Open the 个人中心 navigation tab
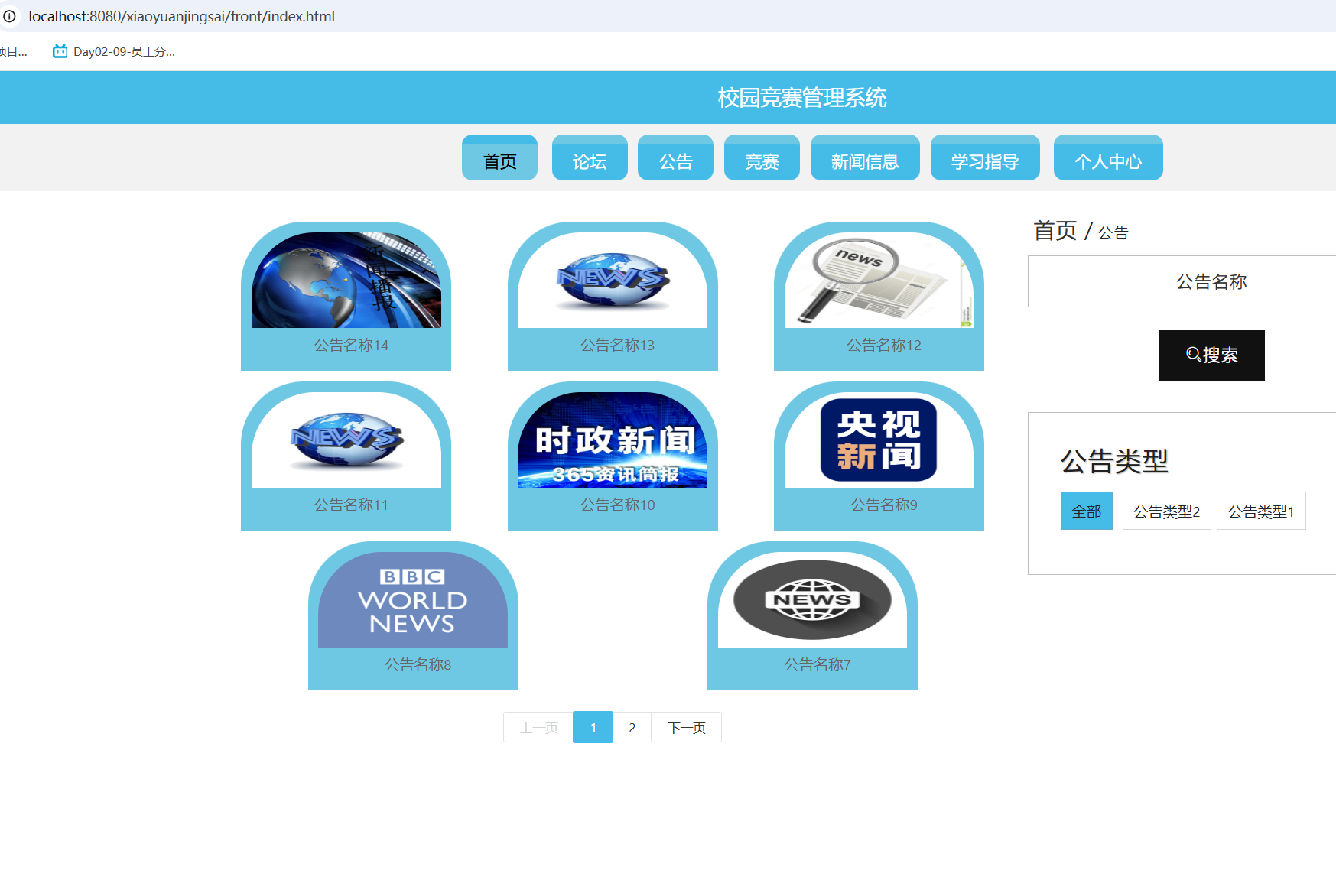1336x896 pixels. pos(1108,158)
